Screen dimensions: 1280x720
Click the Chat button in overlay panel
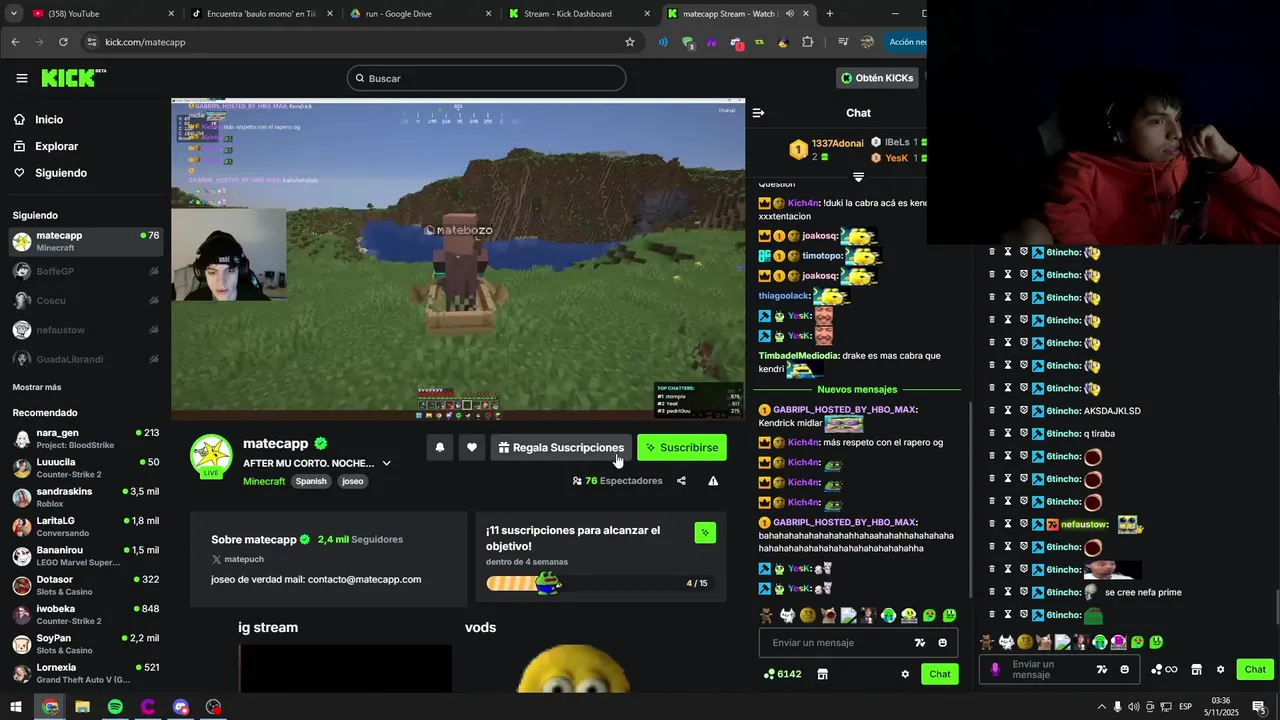[1255, 669]
